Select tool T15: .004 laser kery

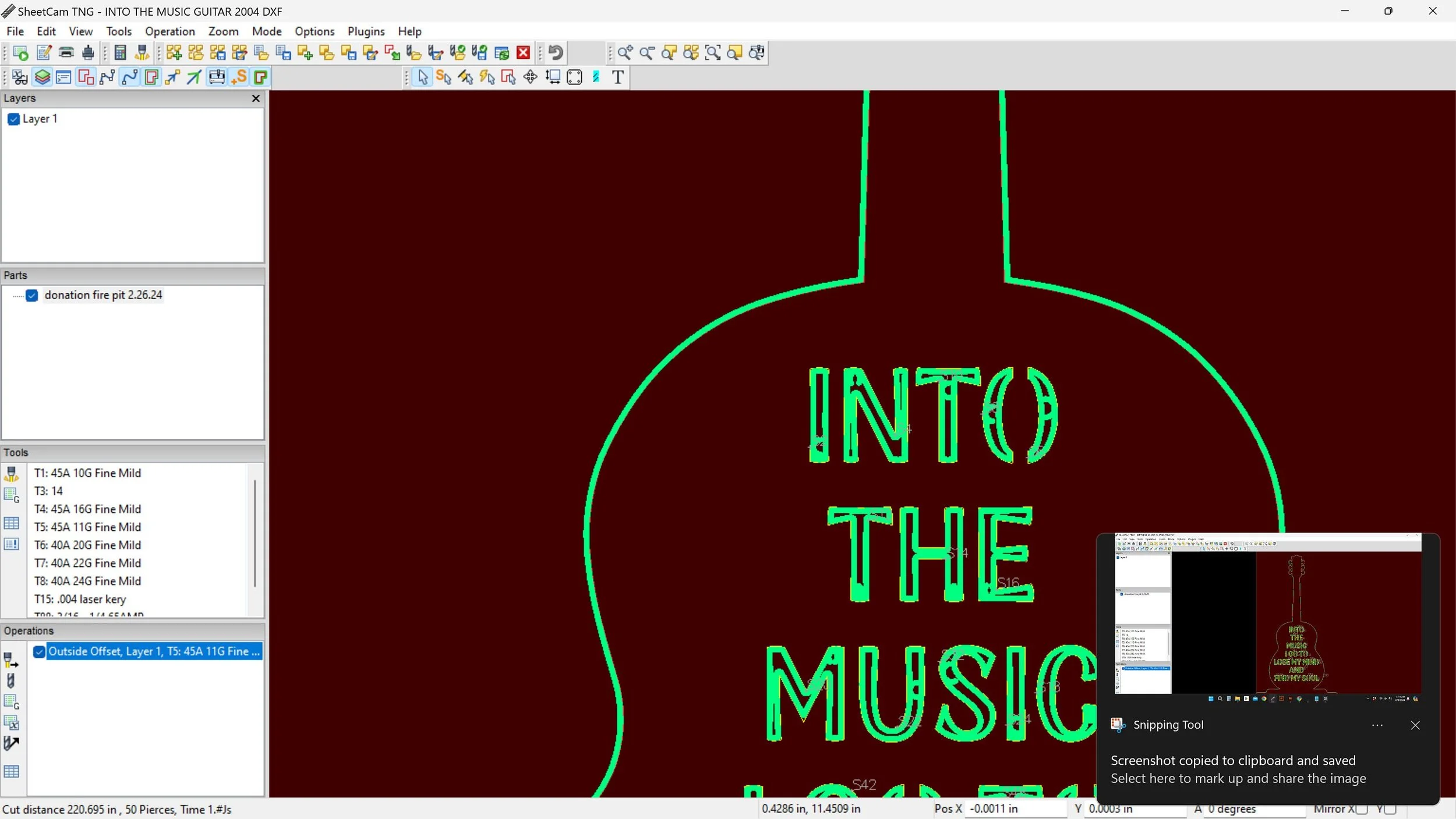tap(80, 599)
